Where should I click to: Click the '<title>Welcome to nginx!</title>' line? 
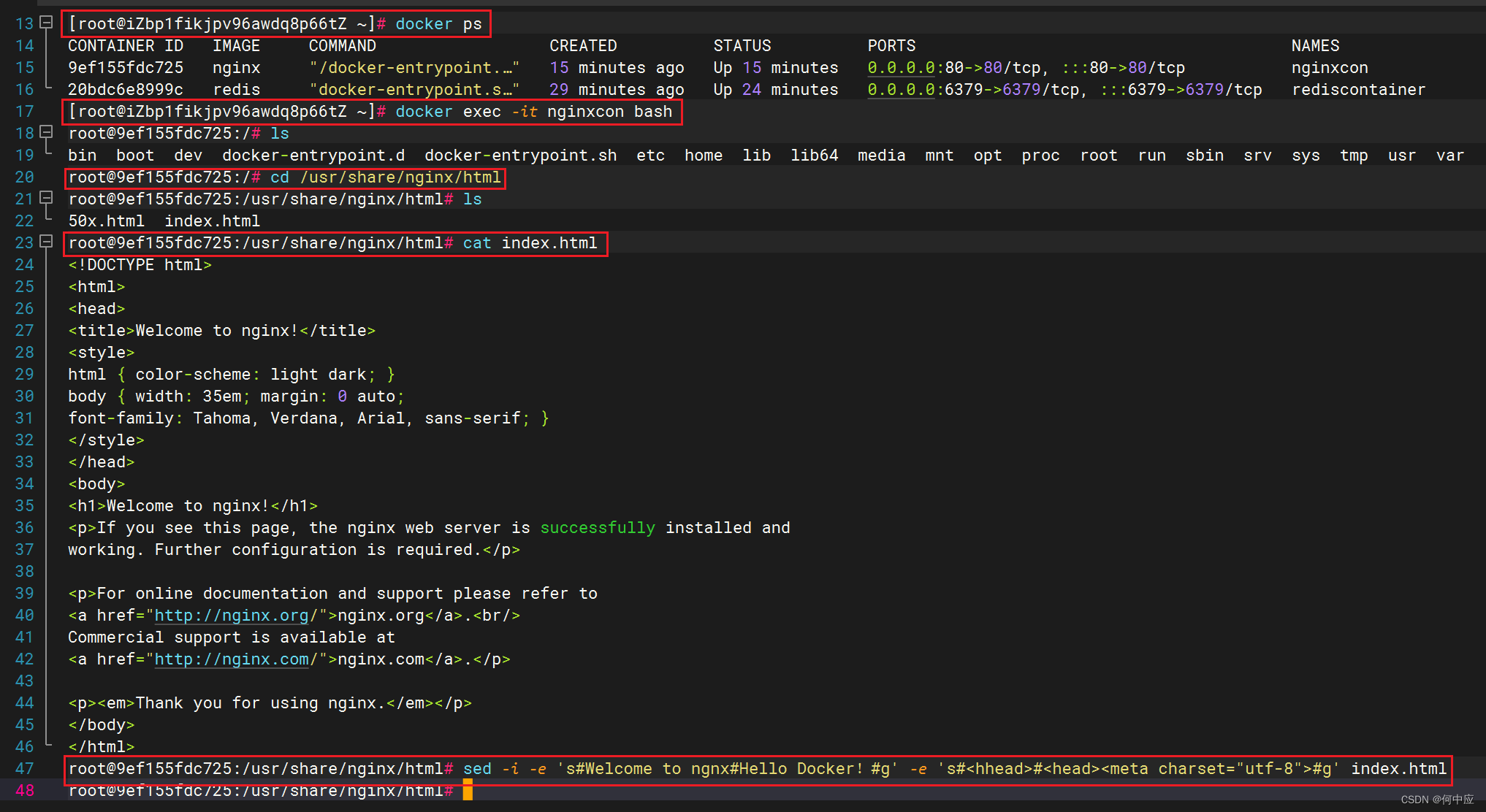pos(222,331)
